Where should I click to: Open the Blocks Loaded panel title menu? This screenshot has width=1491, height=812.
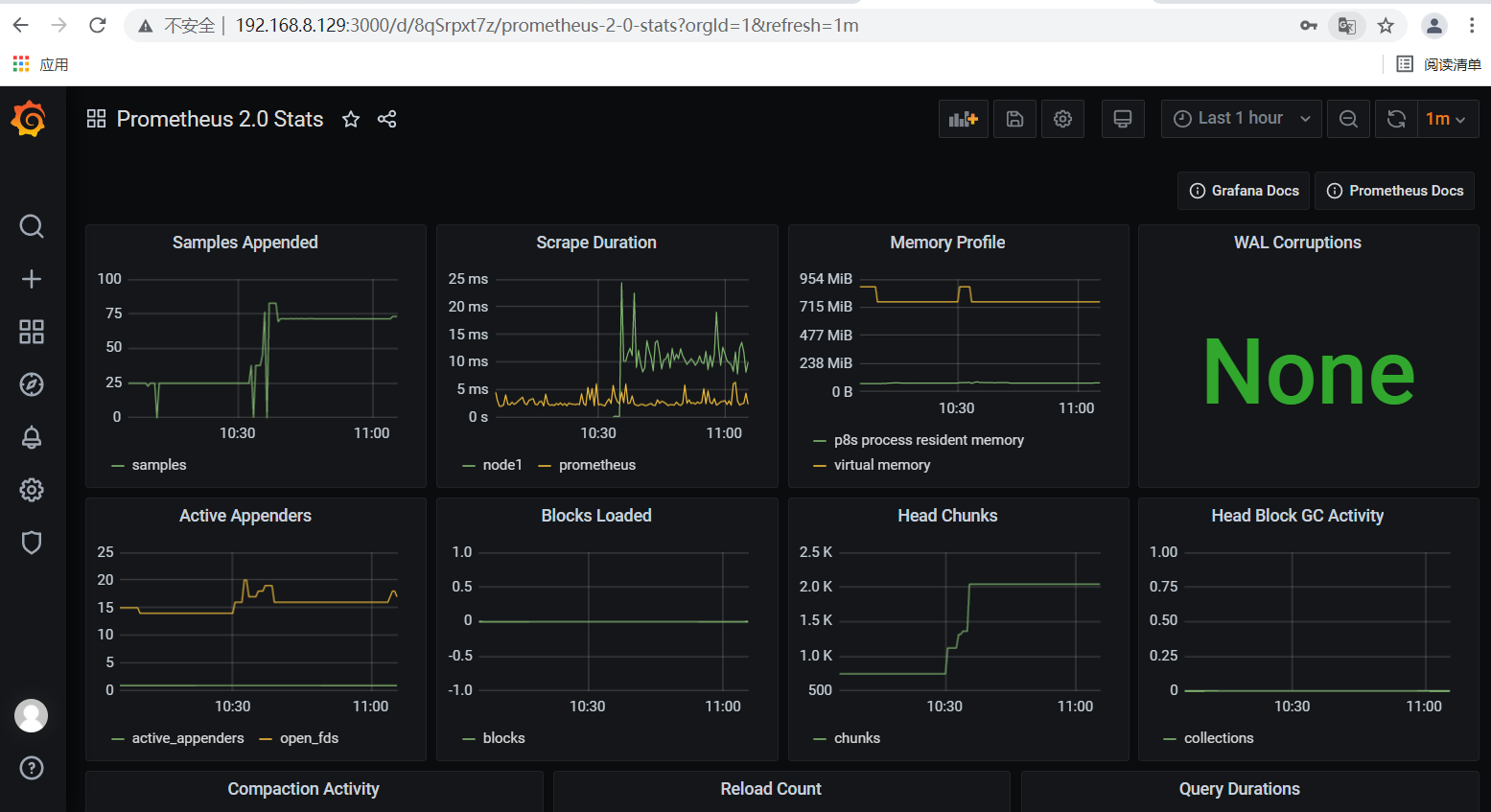(596, 516)
